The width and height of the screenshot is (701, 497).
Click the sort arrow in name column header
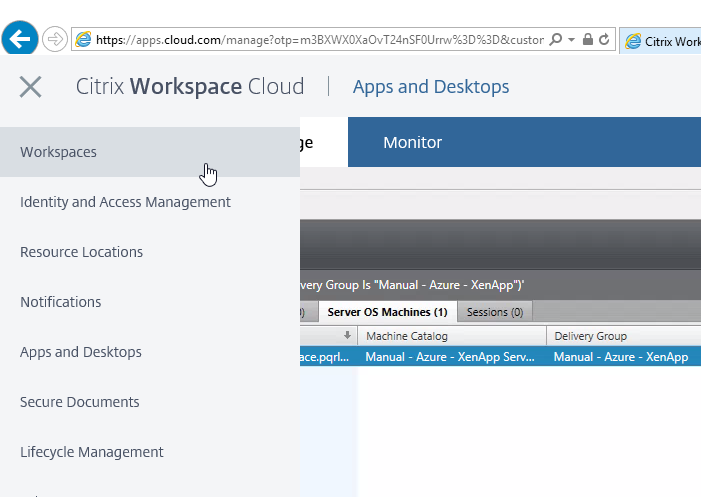pos(346,336)
